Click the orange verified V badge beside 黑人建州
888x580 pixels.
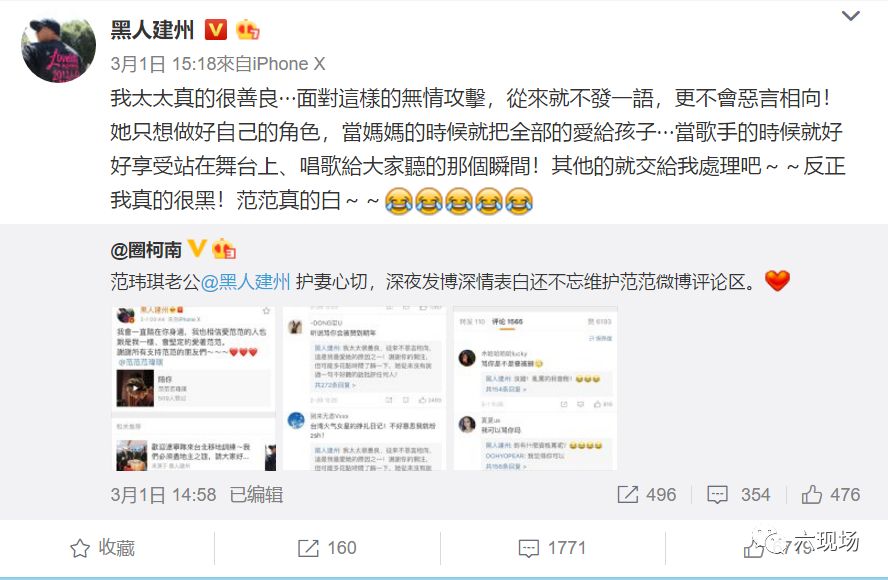coord(215,29)
